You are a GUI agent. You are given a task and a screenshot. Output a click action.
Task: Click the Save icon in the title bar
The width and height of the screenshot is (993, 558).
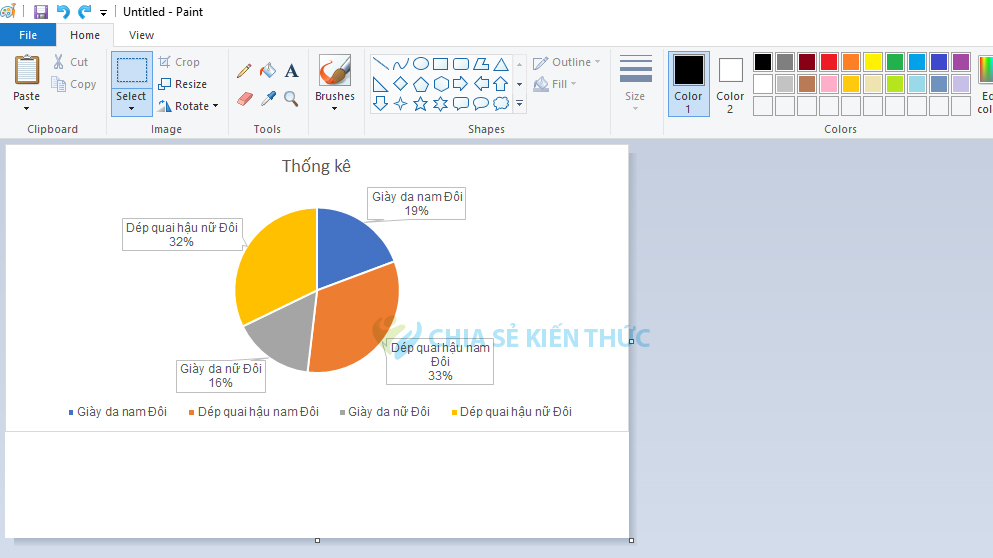[41, 11]
